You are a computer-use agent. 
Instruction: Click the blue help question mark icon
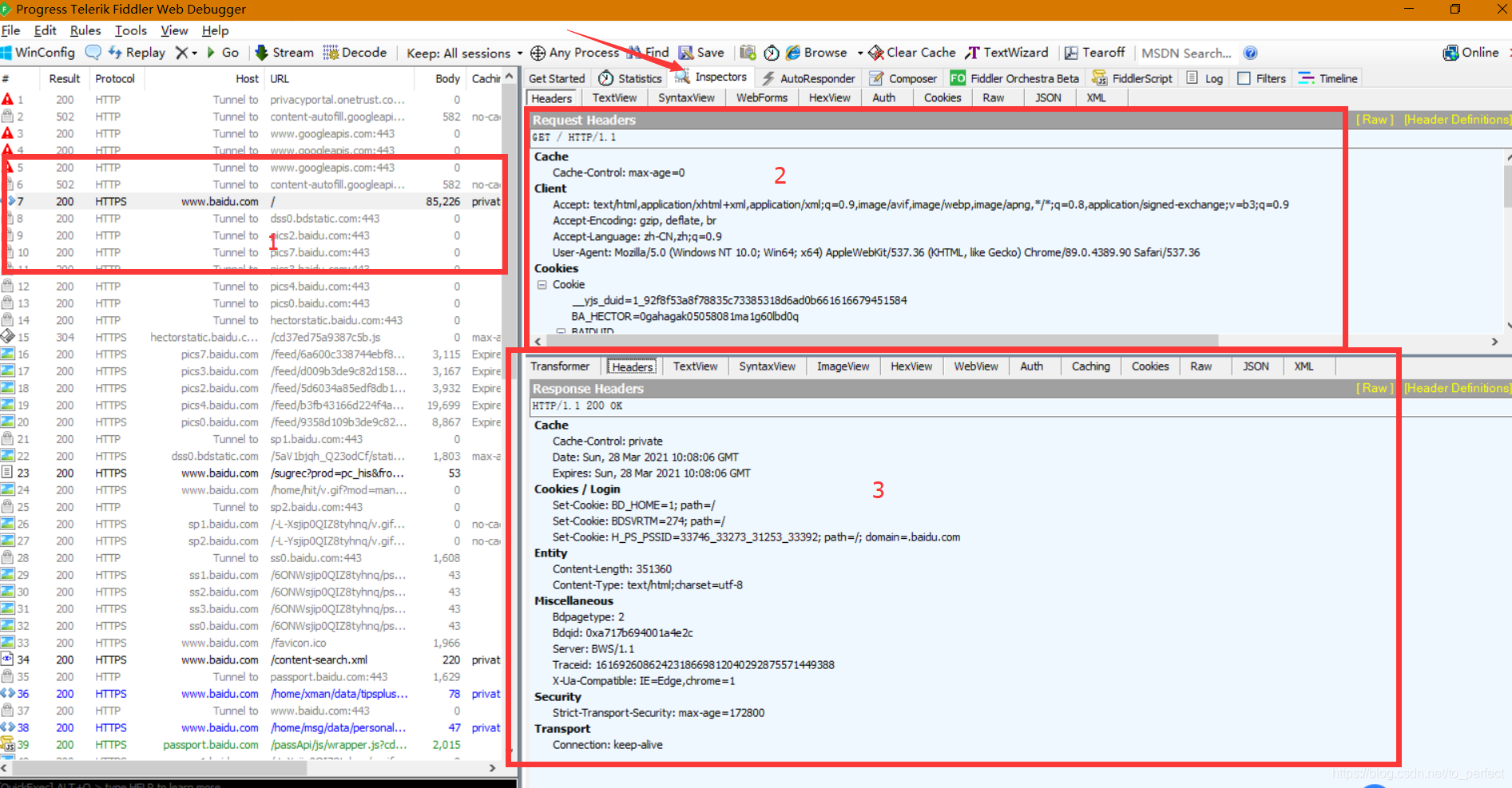(x=1251, y=53)
